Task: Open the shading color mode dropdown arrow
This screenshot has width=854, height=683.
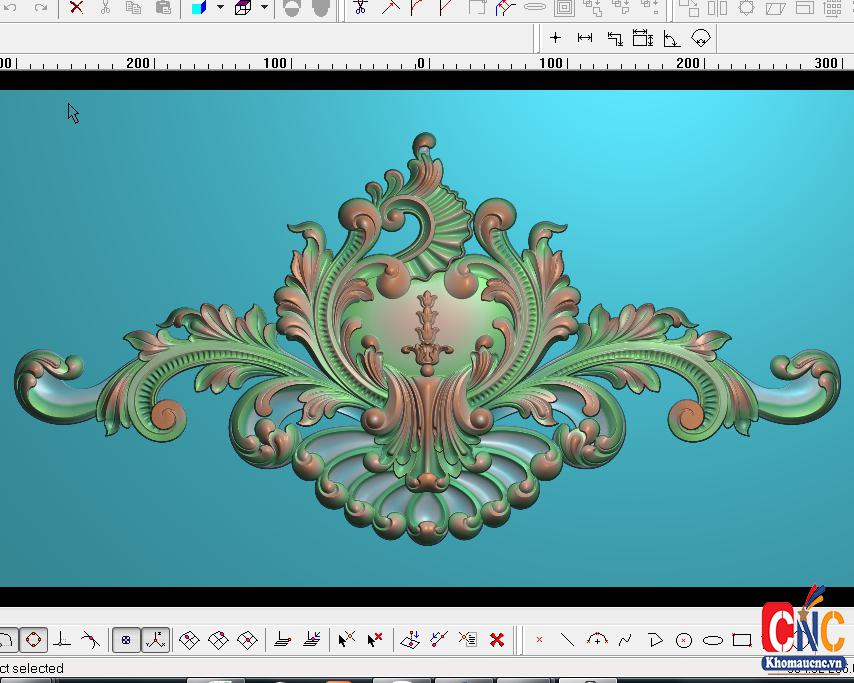Action: [x=220, y=8]
